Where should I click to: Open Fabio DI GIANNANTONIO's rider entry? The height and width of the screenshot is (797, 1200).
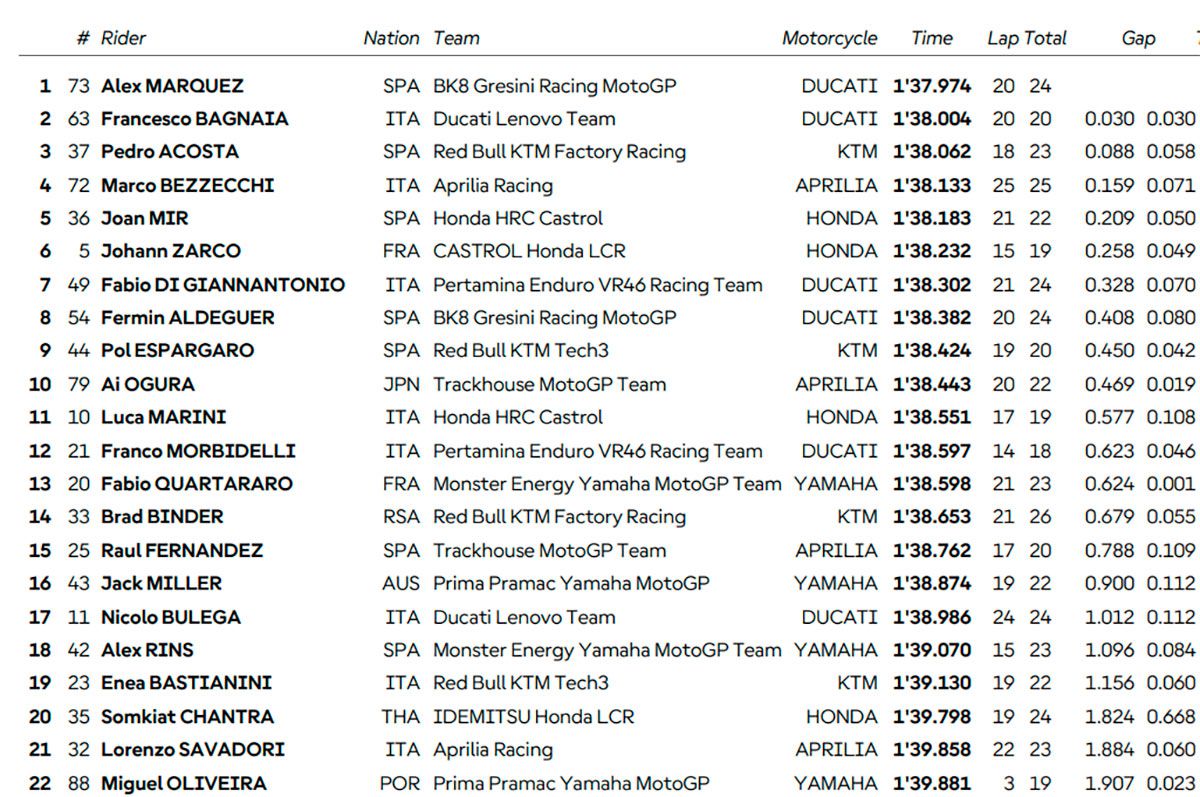(222, 285)
